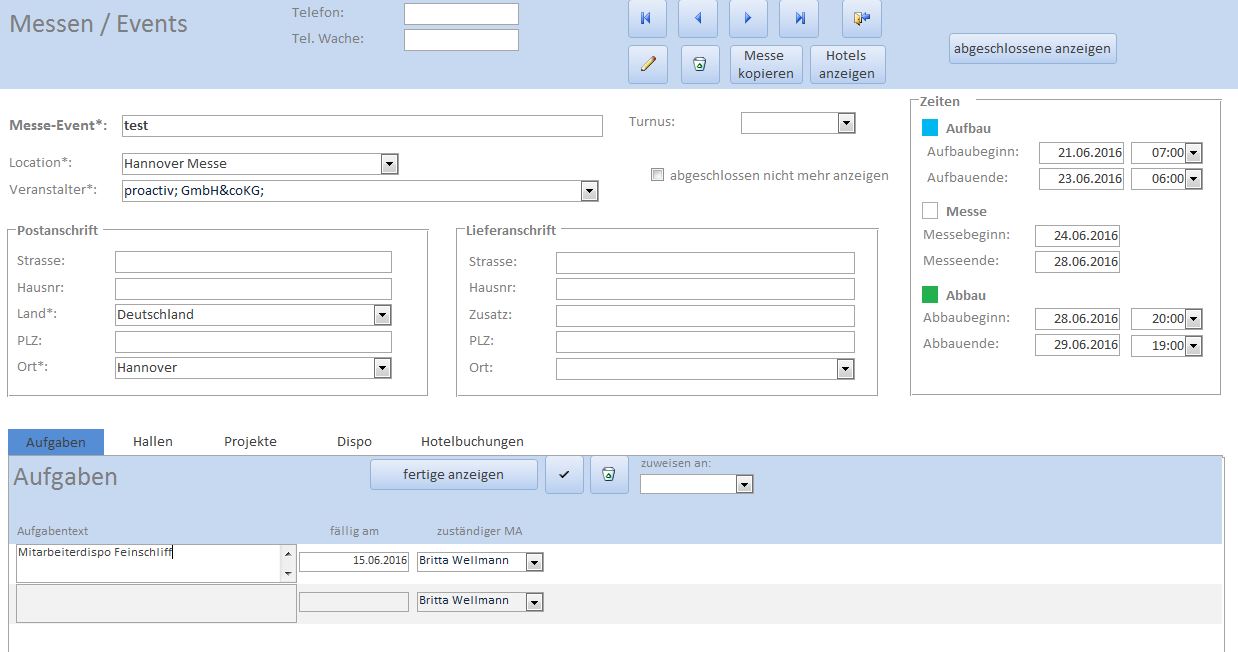Click the blue Aufbau color square
The width and height of the screenshot is (1238, 652).
[x=930, y=128]
